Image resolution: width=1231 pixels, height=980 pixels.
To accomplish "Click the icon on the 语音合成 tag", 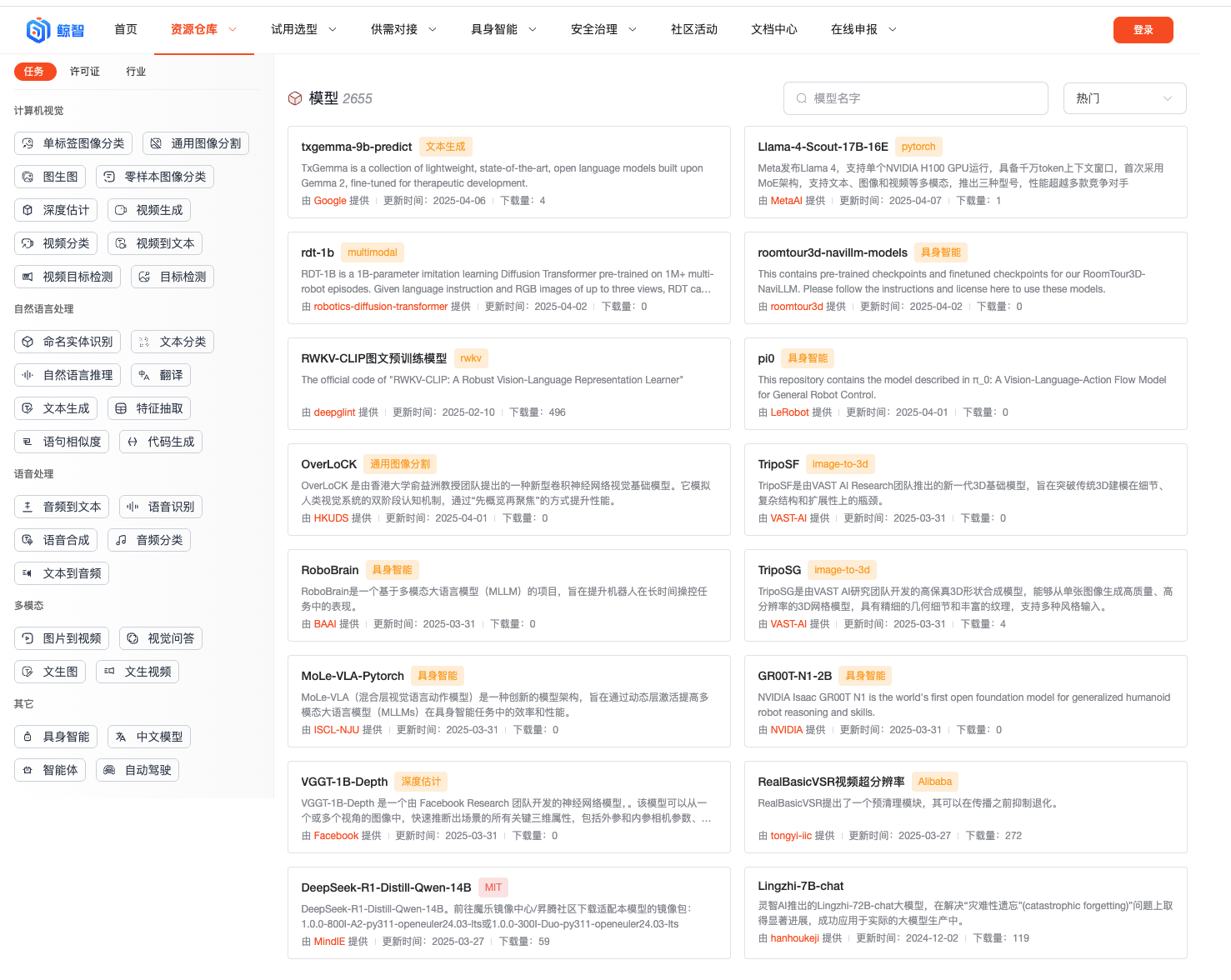I will [28, 540].
